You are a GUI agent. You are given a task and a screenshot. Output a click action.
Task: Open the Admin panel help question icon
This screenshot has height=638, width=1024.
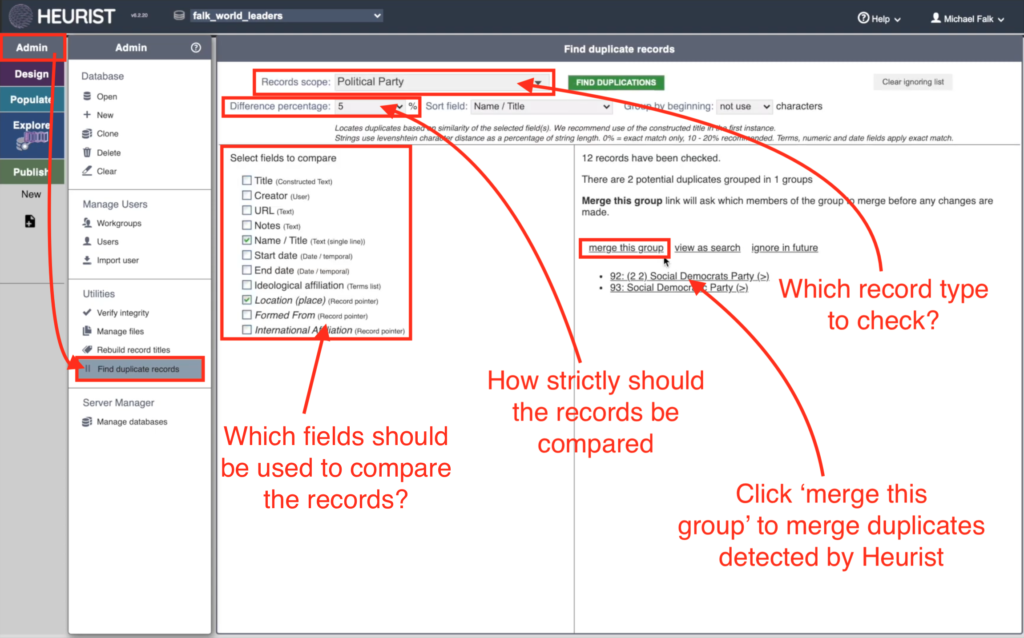pos(196,48)
